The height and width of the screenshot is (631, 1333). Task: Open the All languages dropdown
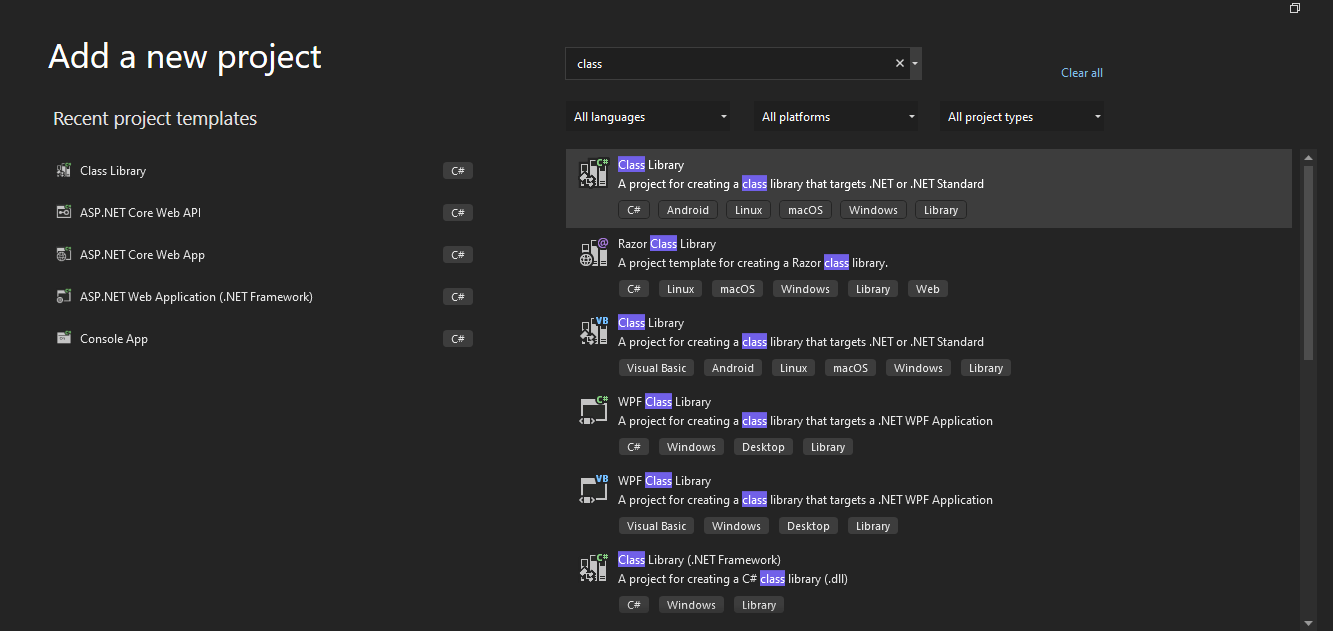(x=647, y=117)
